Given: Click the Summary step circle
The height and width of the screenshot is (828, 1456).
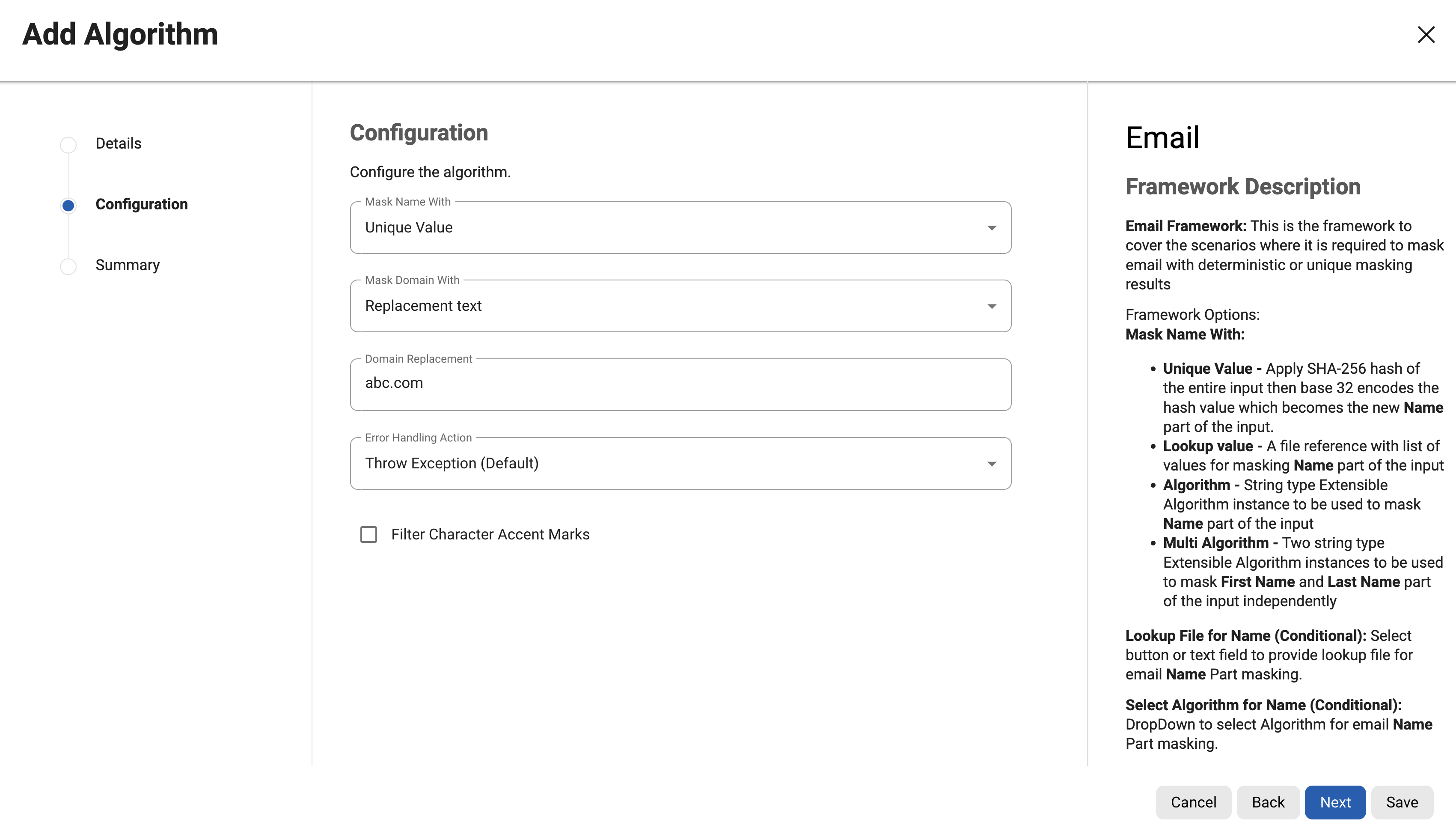Looking at the screenshot, I should [68, 266].
